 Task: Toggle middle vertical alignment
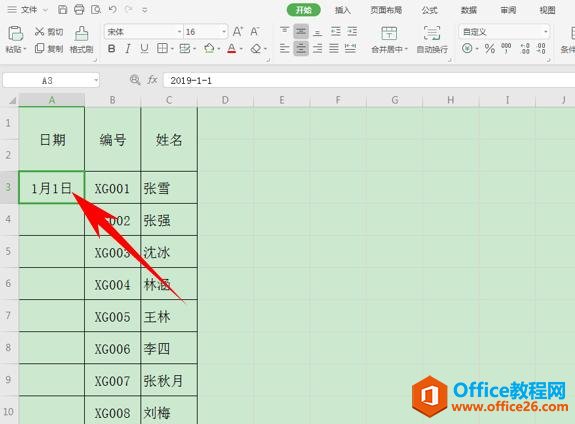(301, 32)
